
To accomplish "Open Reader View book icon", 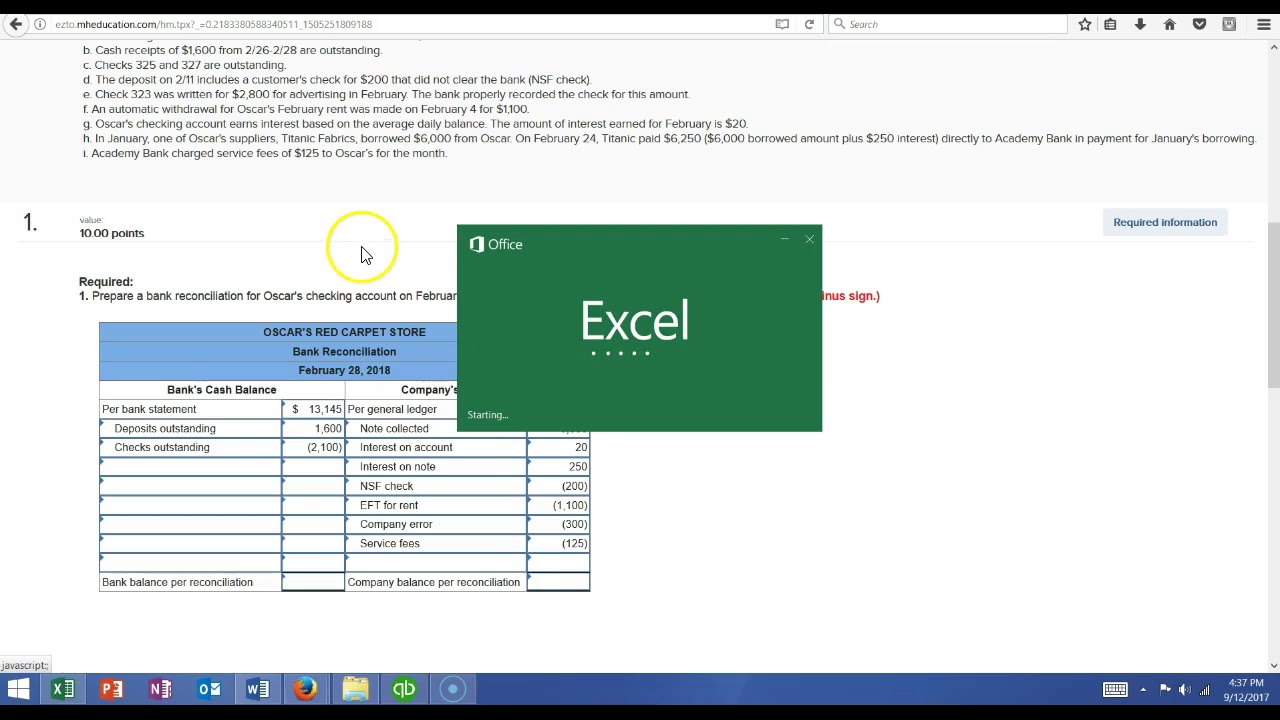I will (x=782, y=24).
